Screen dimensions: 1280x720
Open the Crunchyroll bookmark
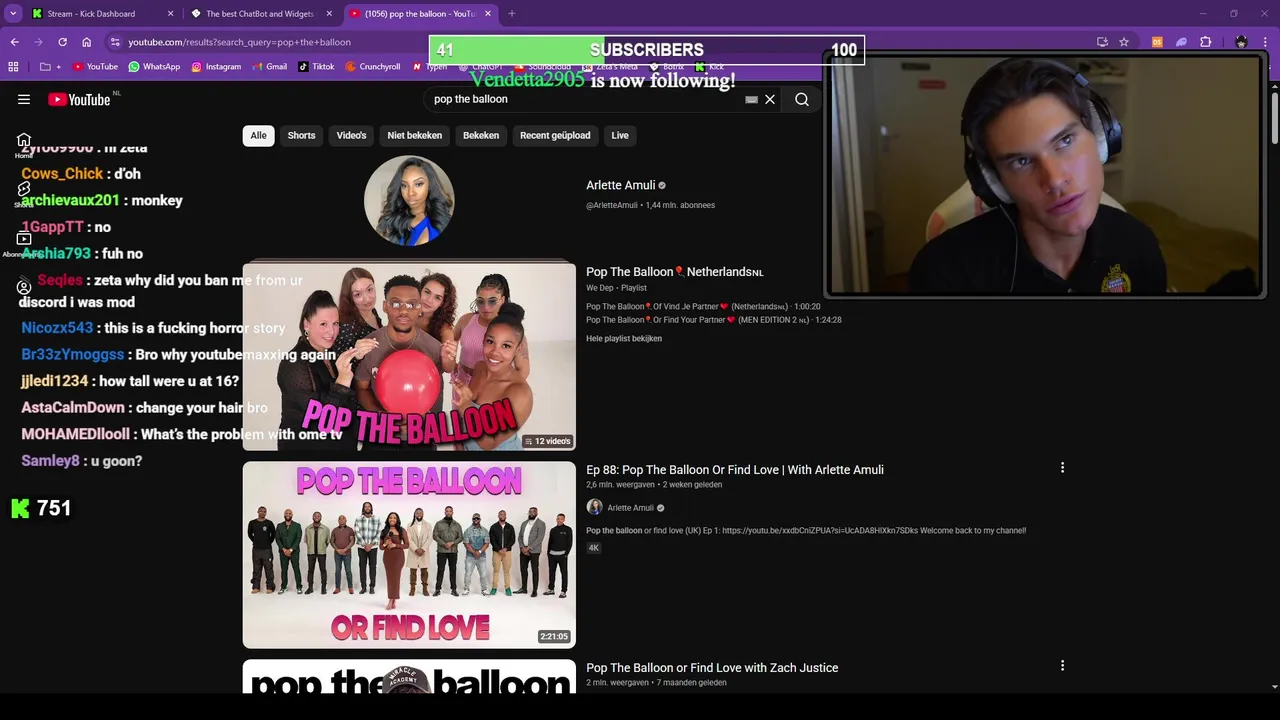(x=372, y=67)
